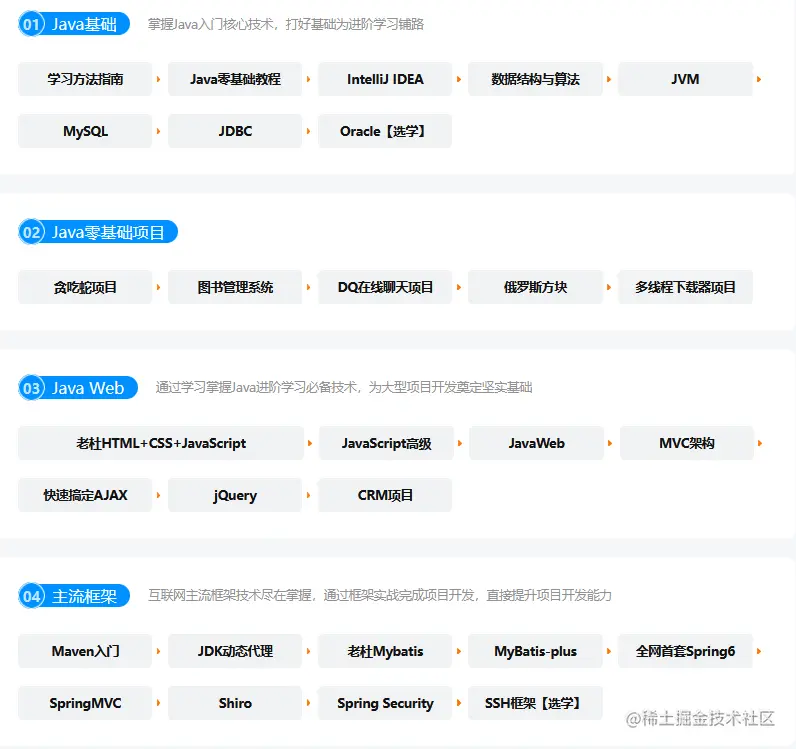Click the Spring Security course box
Screen dimensions: 796x749
coord(385,703)
